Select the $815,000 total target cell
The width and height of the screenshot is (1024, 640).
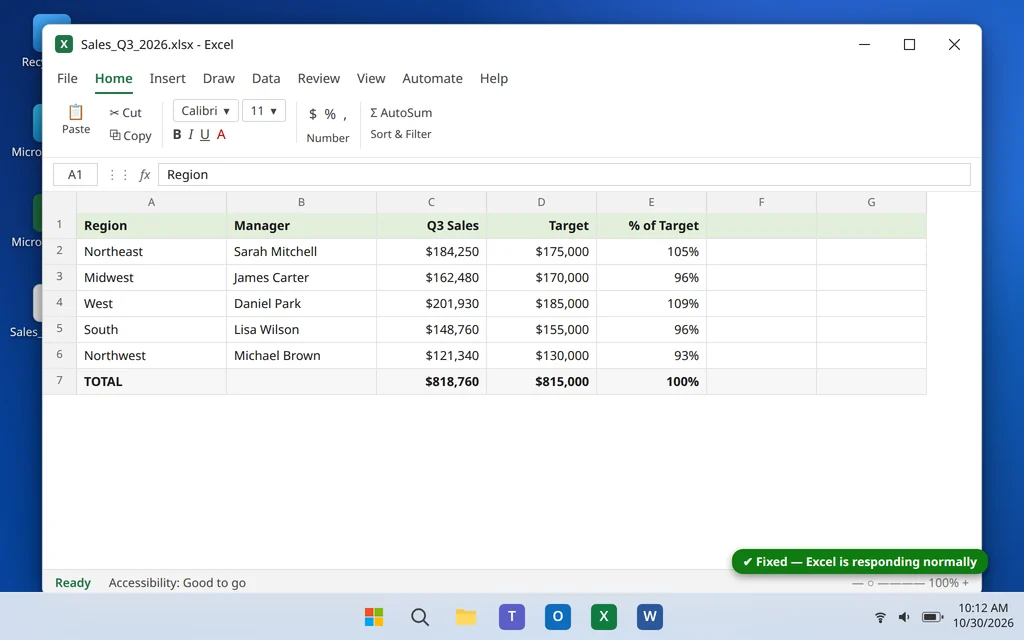coord(541,381)
